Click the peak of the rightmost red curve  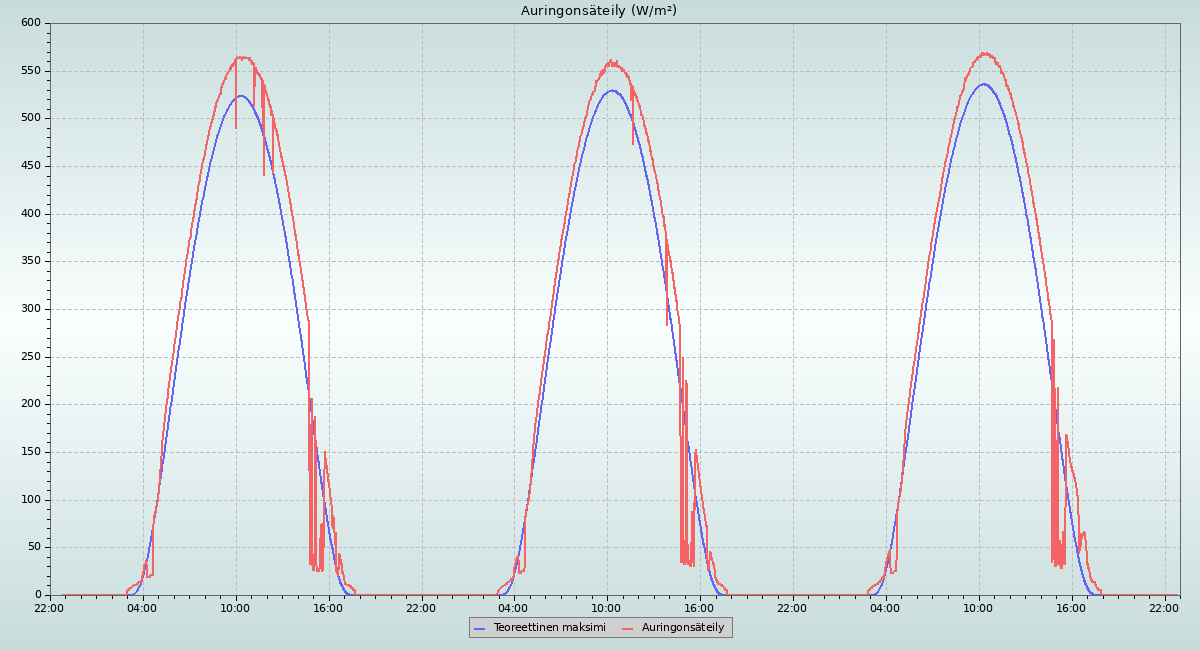(x=985, y=53)
